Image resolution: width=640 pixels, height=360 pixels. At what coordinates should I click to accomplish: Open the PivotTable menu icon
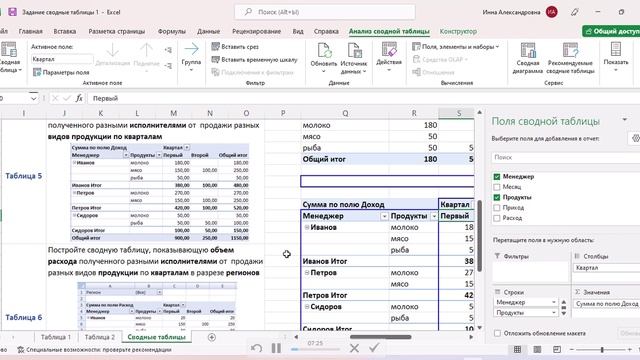pyautogui.click(x=9, y=58)
